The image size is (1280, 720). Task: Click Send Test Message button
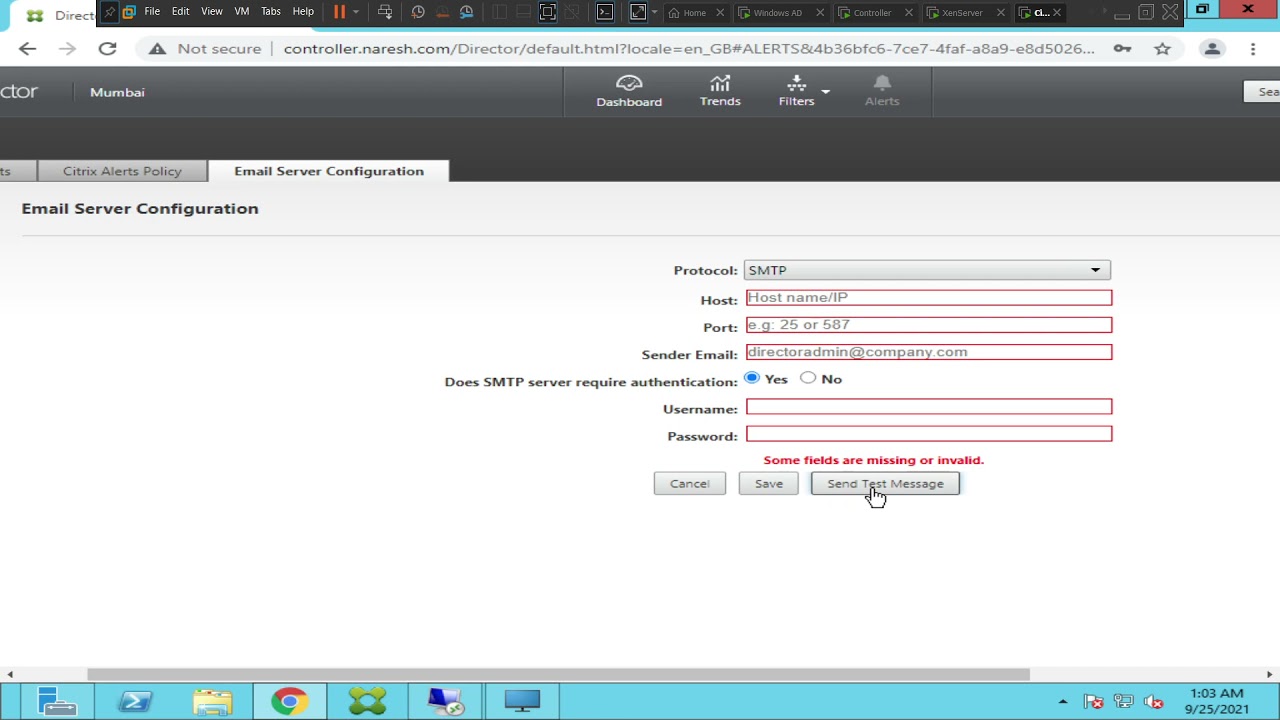coord(885,484)
